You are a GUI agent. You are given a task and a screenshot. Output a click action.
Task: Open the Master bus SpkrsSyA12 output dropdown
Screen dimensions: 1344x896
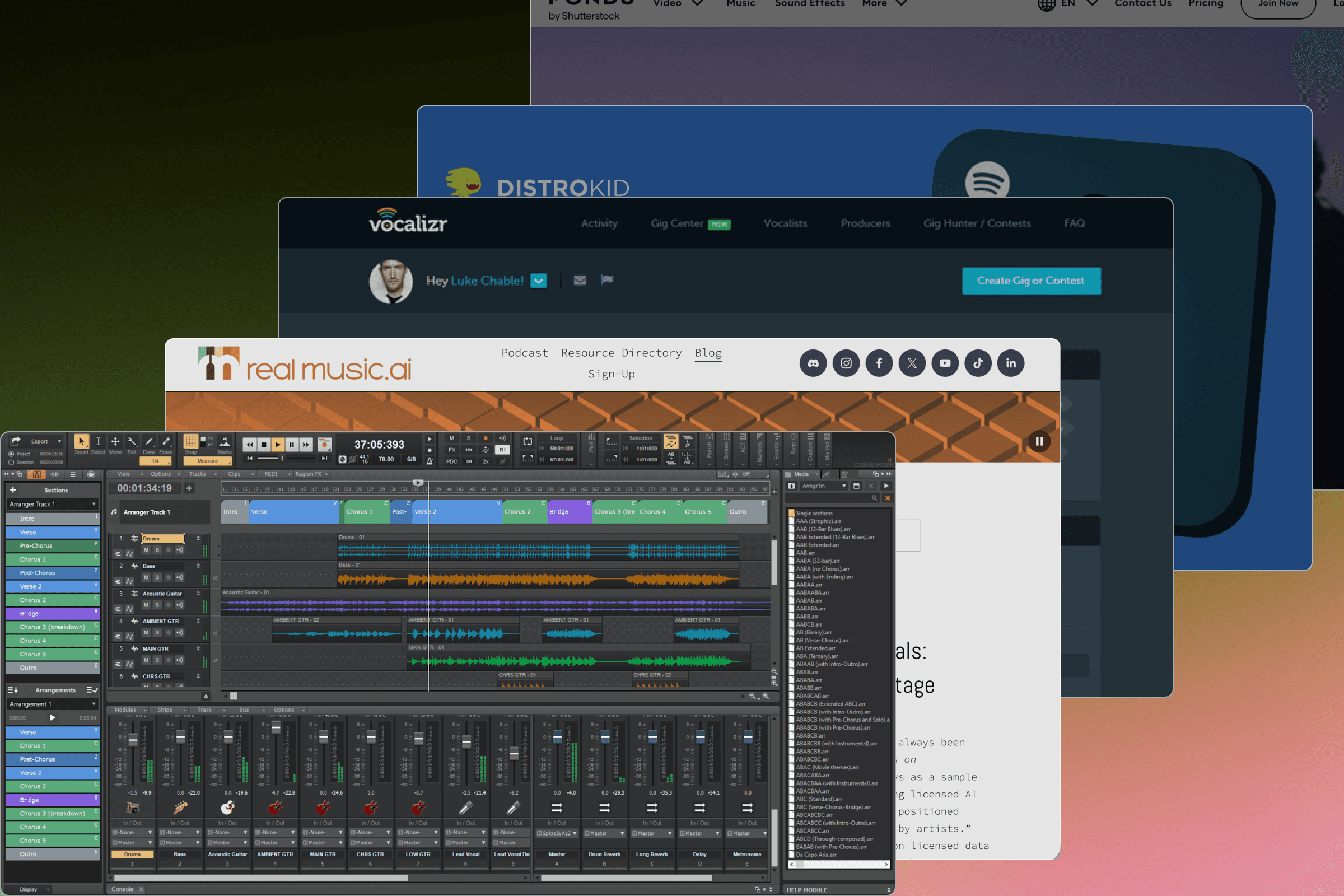point(557,833)
